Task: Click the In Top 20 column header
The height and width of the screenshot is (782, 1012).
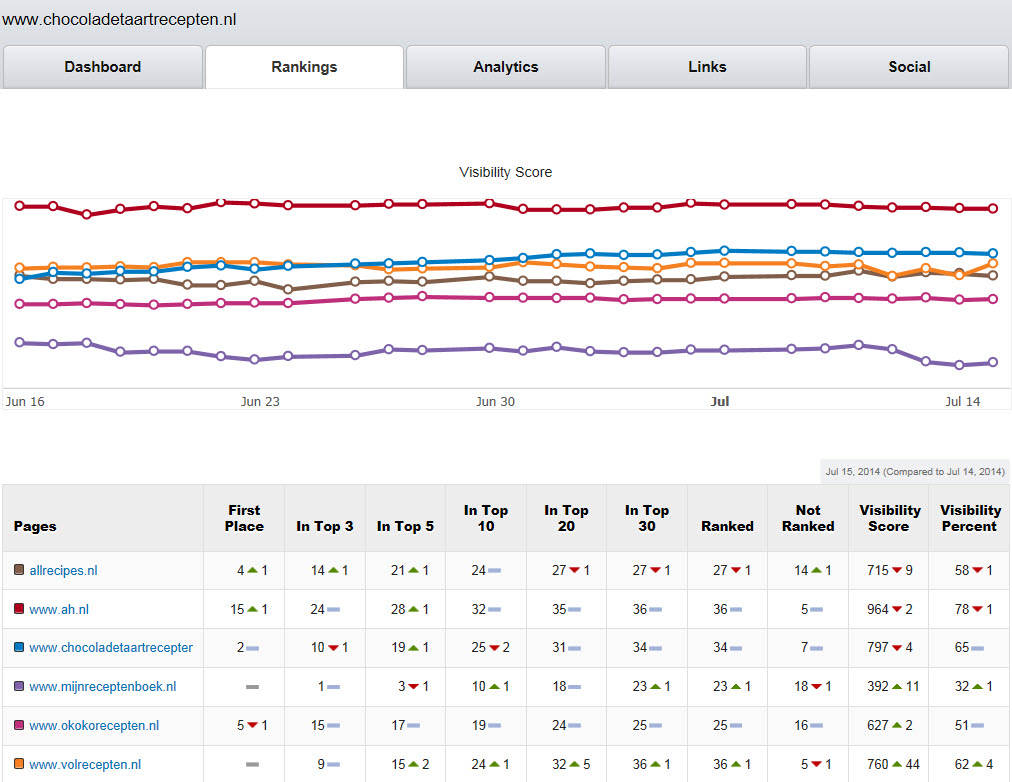Action: [566, 518]
